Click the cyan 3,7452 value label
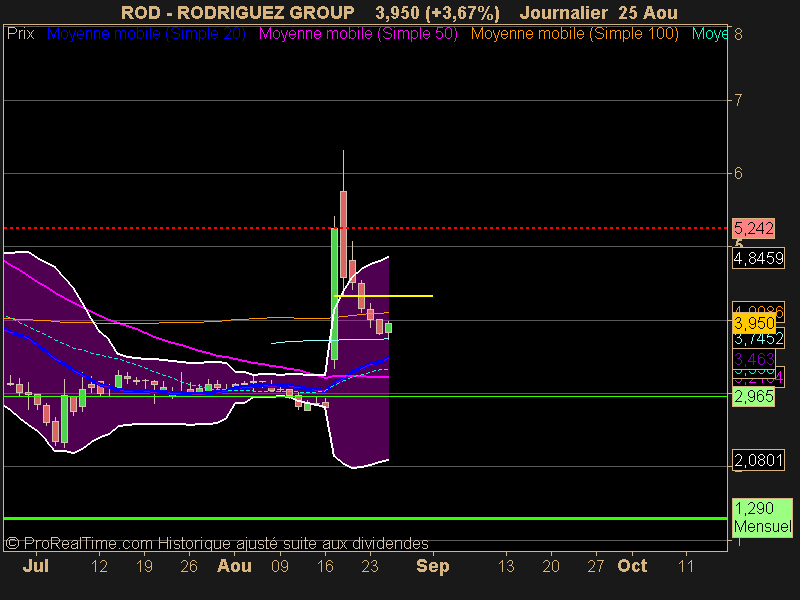The width and height of the screenshot is (800, 600). tap(759, 339)
